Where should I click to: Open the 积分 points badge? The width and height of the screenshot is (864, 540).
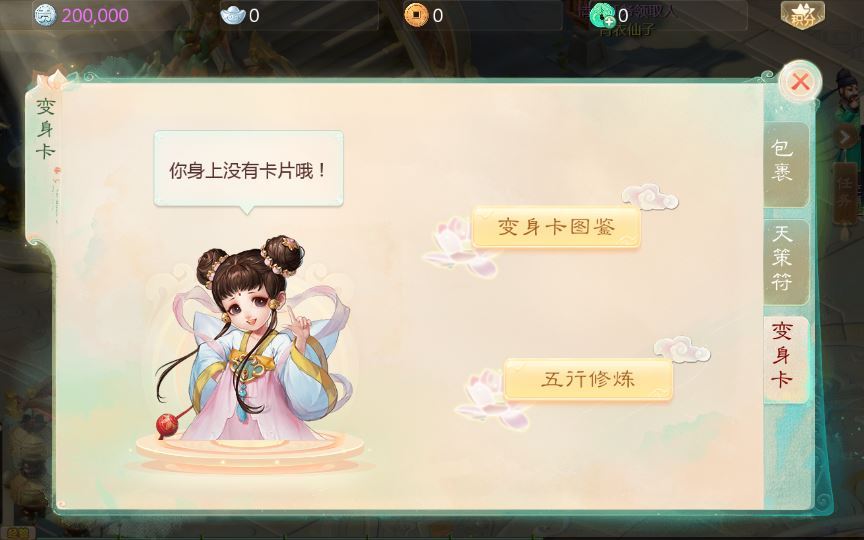click(x=802, y=15)
